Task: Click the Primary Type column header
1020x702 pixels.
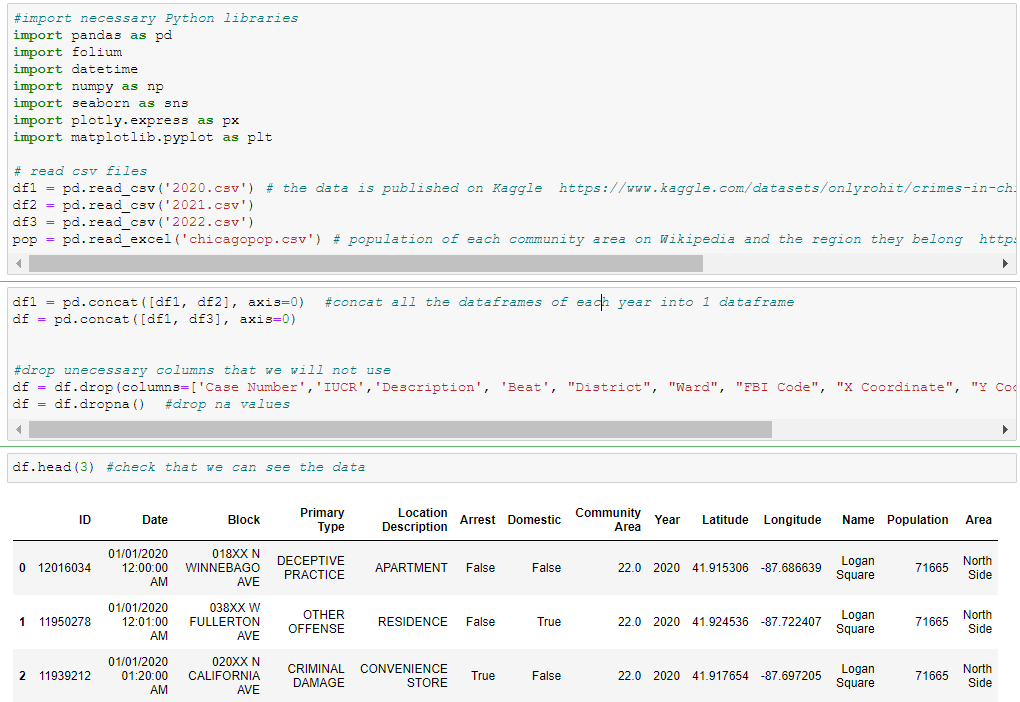Action: (322, 520)
